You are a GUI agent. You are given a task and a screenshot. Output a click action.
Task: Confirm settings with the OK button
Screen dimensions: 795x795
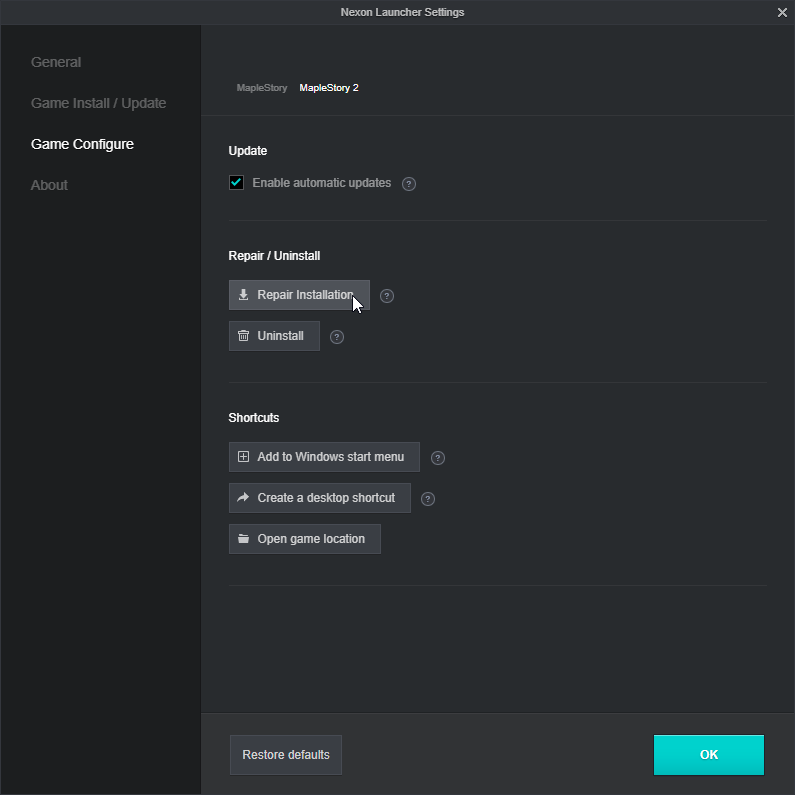tap(708, 755)
